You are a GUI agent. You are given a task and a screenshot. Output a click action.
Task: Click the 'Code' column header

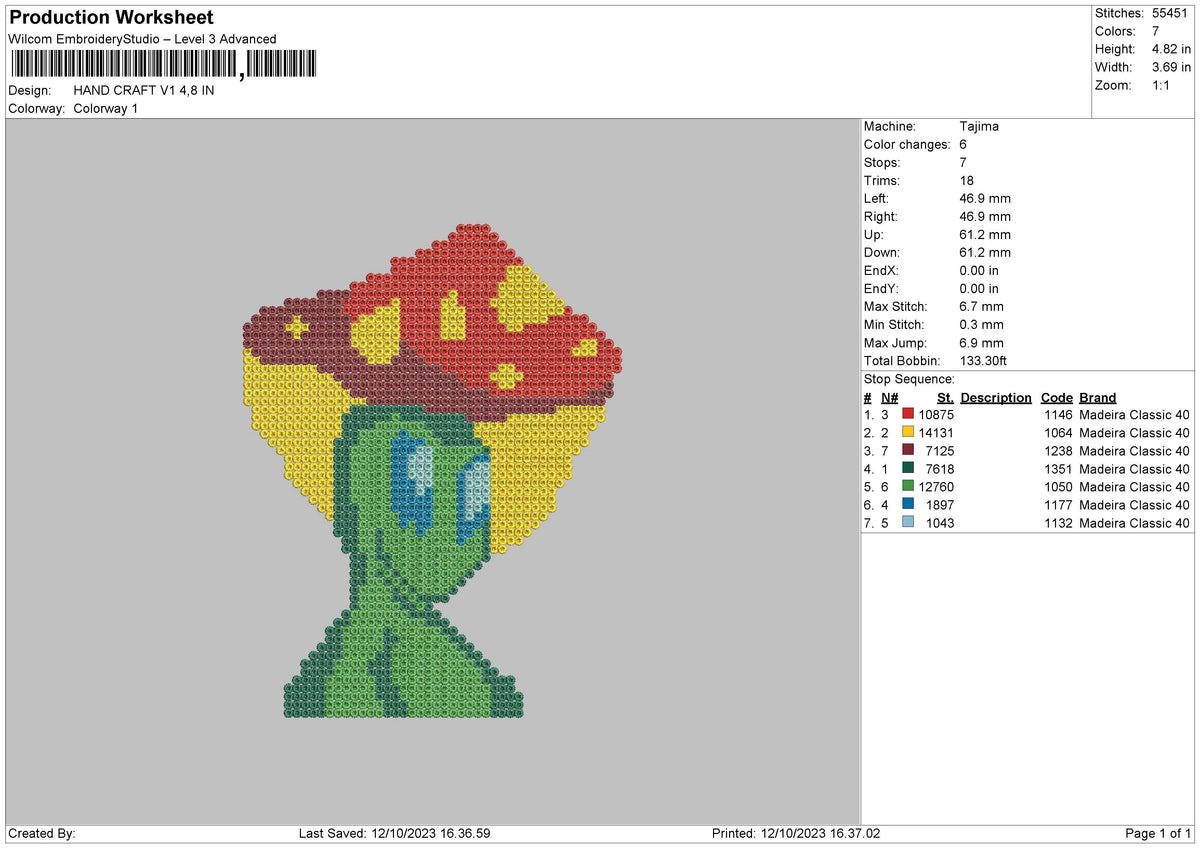[1056, 397]
